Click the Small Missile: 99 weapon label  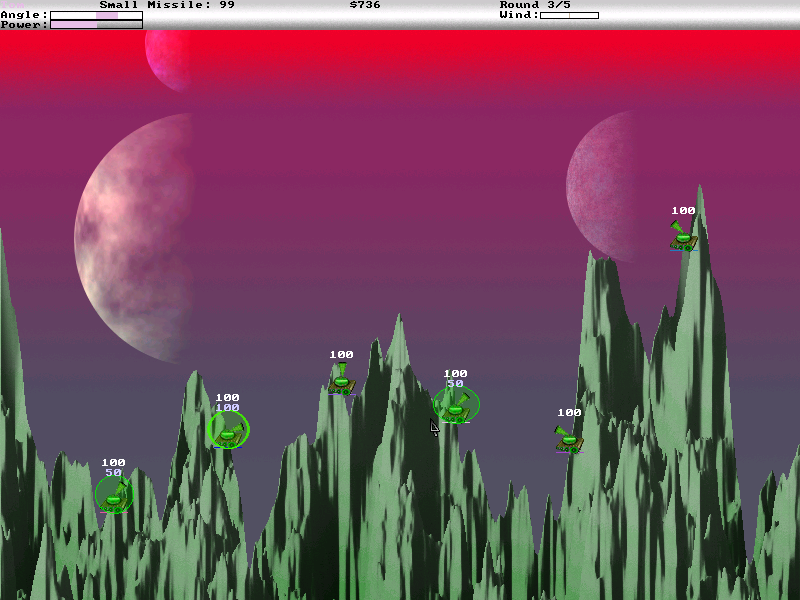click(167, 5)
